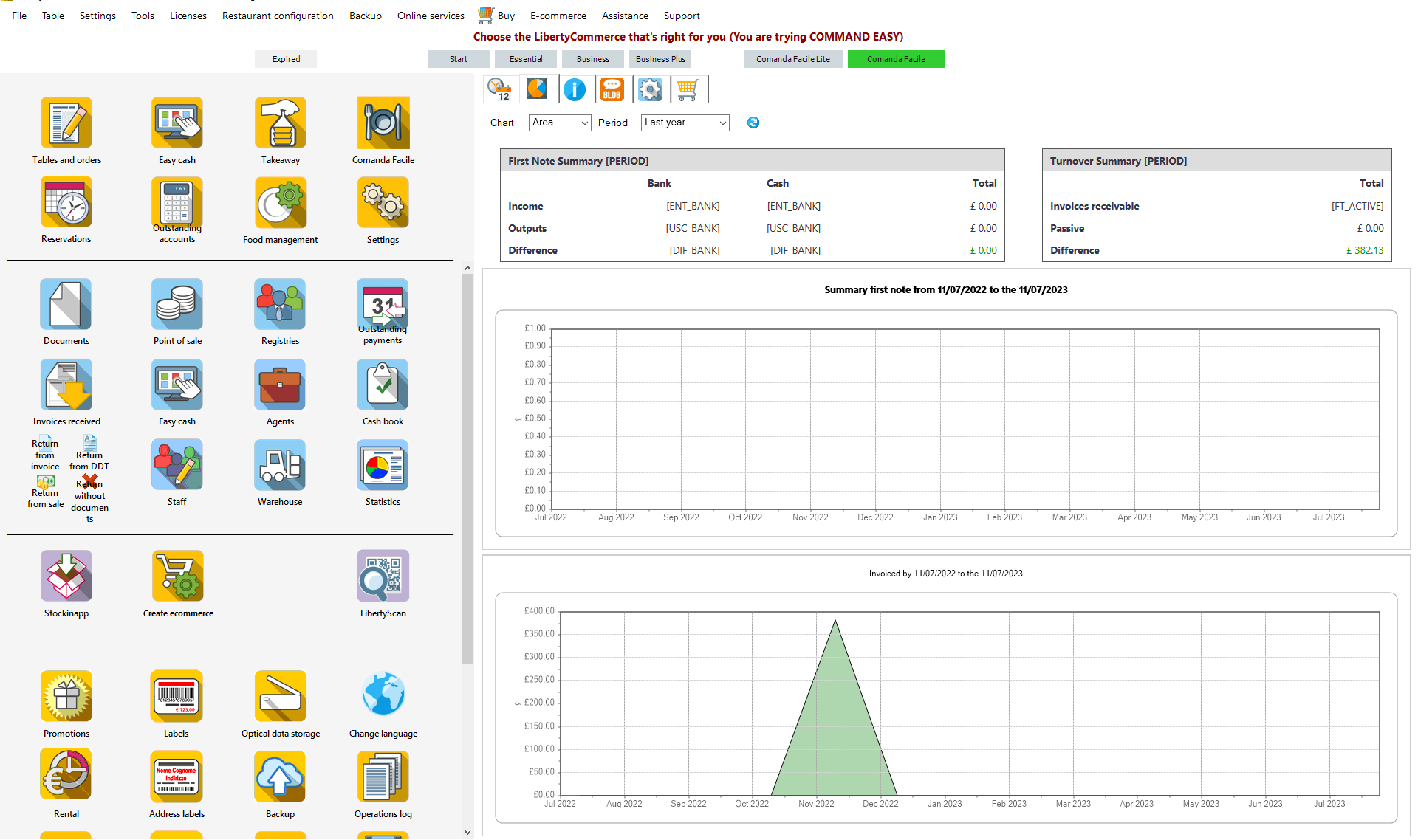Image resolution: width=1418 pixels, height=840 pixels.
Task: Open the Tools menu
Action: pos(143,16)
